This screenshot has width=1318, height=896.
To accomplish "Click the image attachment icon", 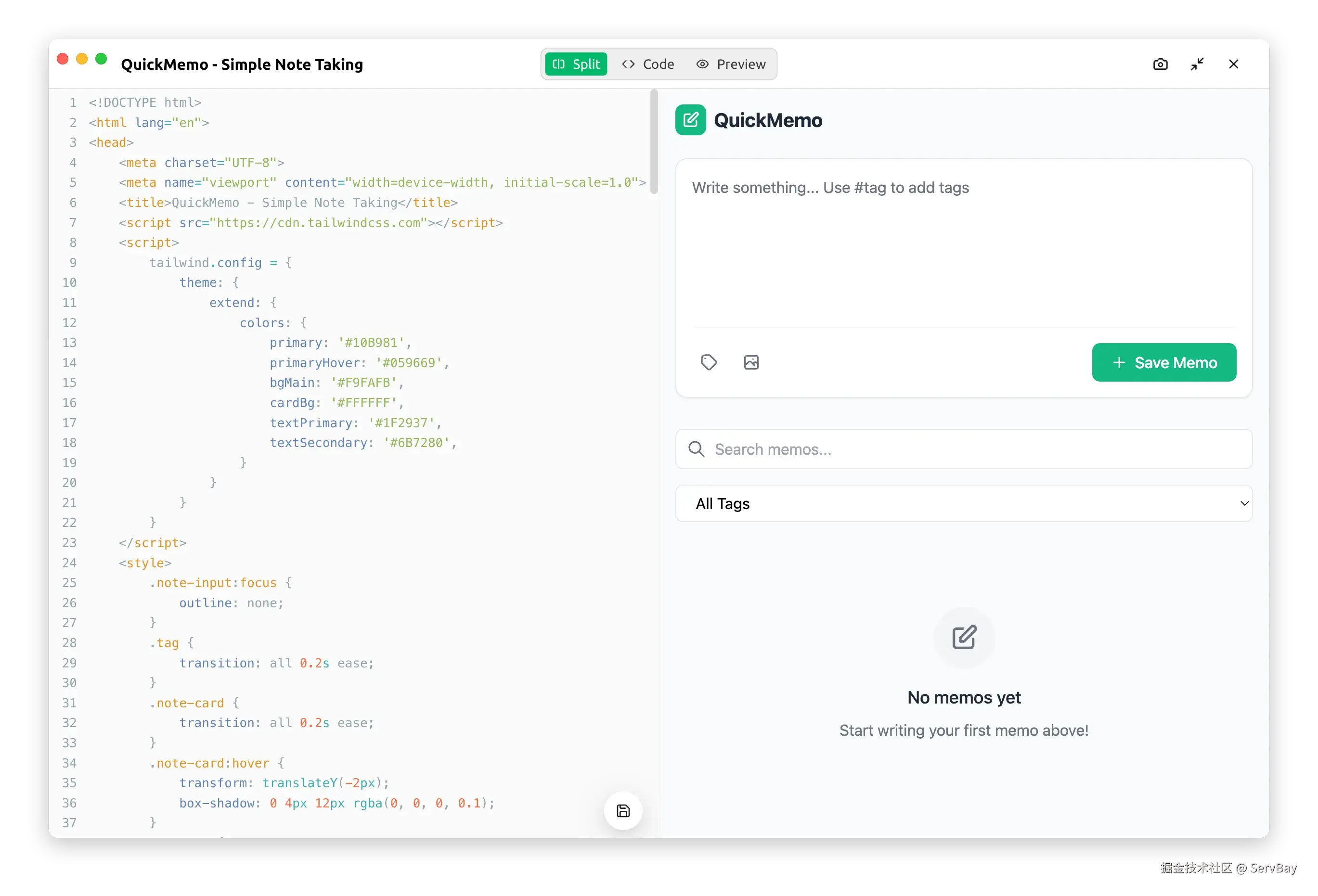I will click(x=751, y=362).
